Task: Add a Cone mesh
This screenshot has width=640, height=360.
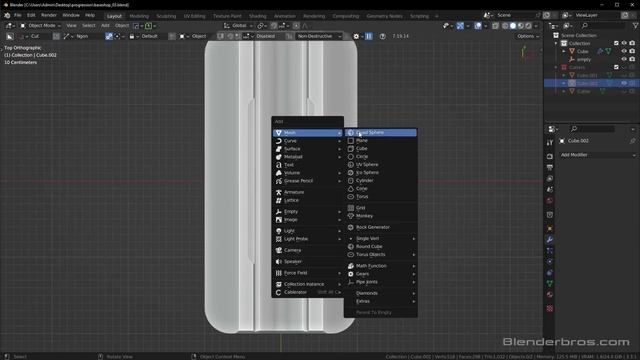Action: click(x=381, y=189)
